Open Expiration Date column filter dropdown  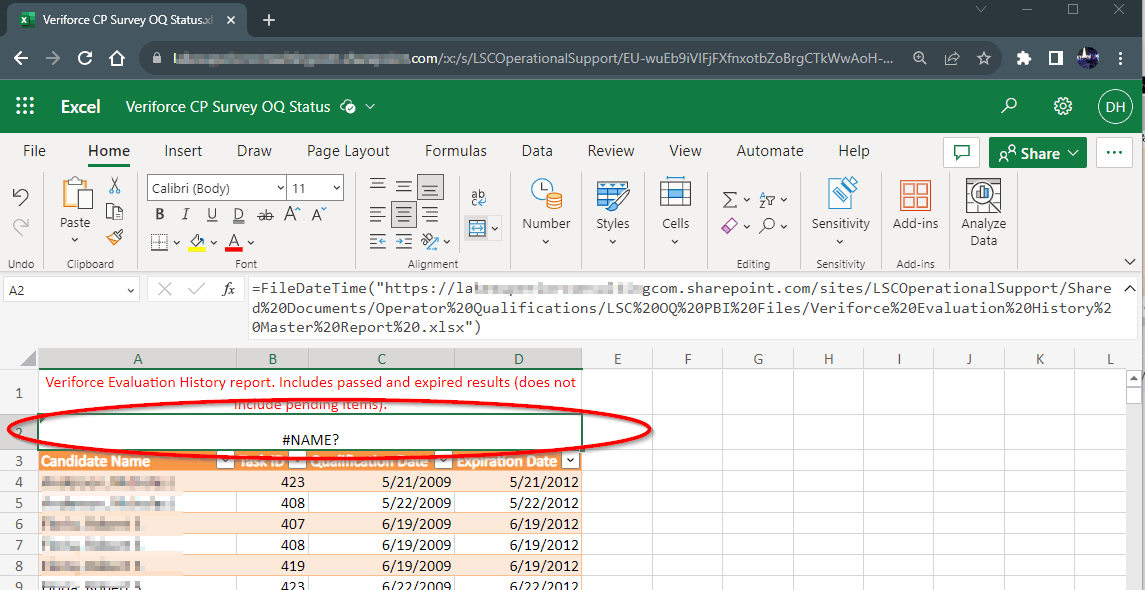pyautogui.click(x=570, y=461)
